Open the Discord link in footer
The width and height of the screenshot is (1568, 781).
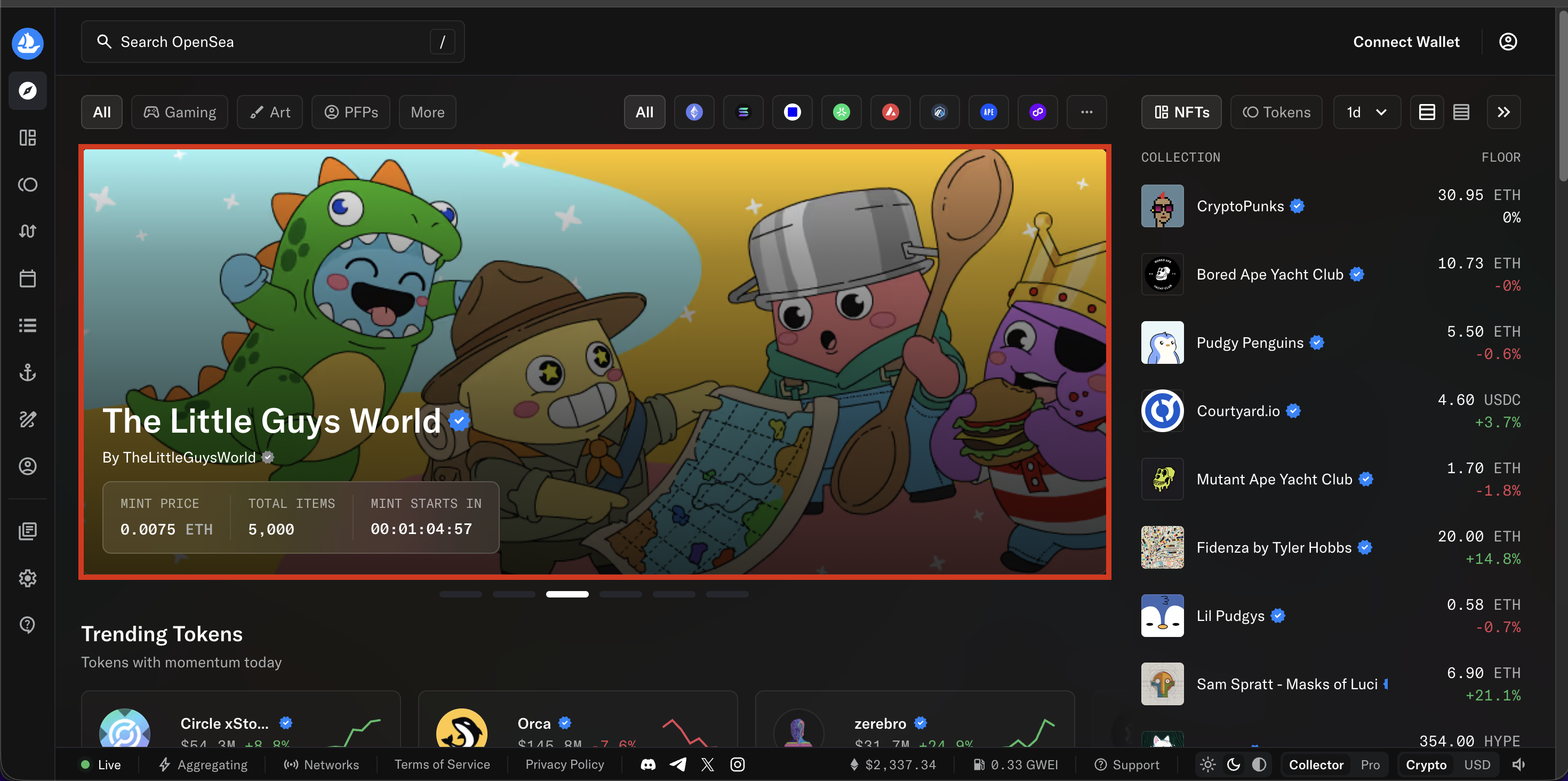pyautogui.click(x=648, y=764)
